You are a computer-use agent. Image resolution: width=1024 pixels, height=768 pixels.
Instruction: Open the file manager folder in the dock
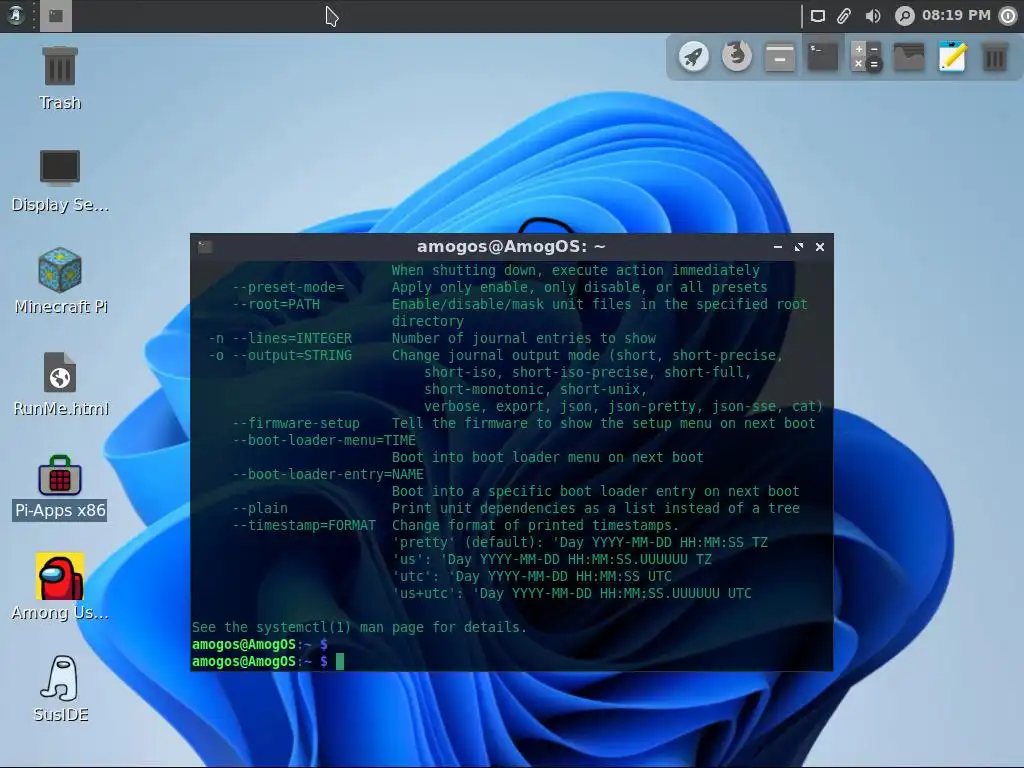(909, 56)
